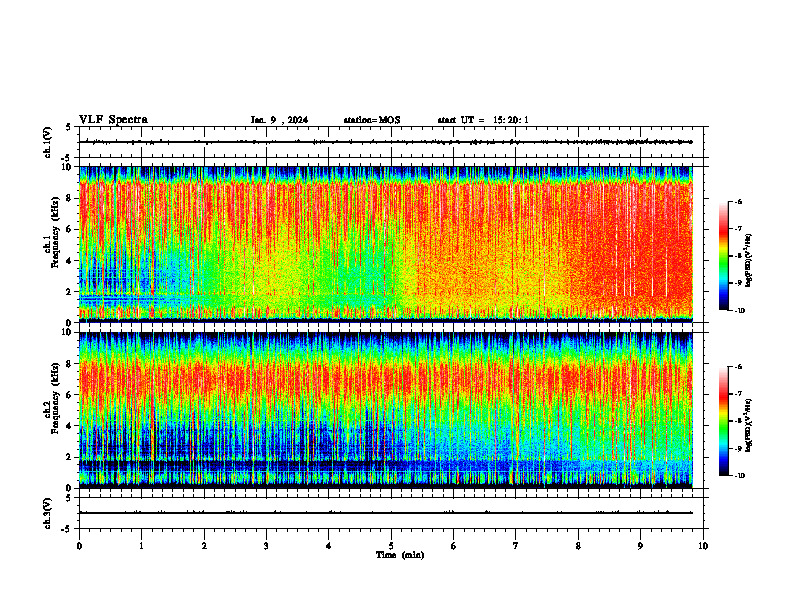Click the time-axis tick label "4"

pyautogui.click(x=329, y=546)
